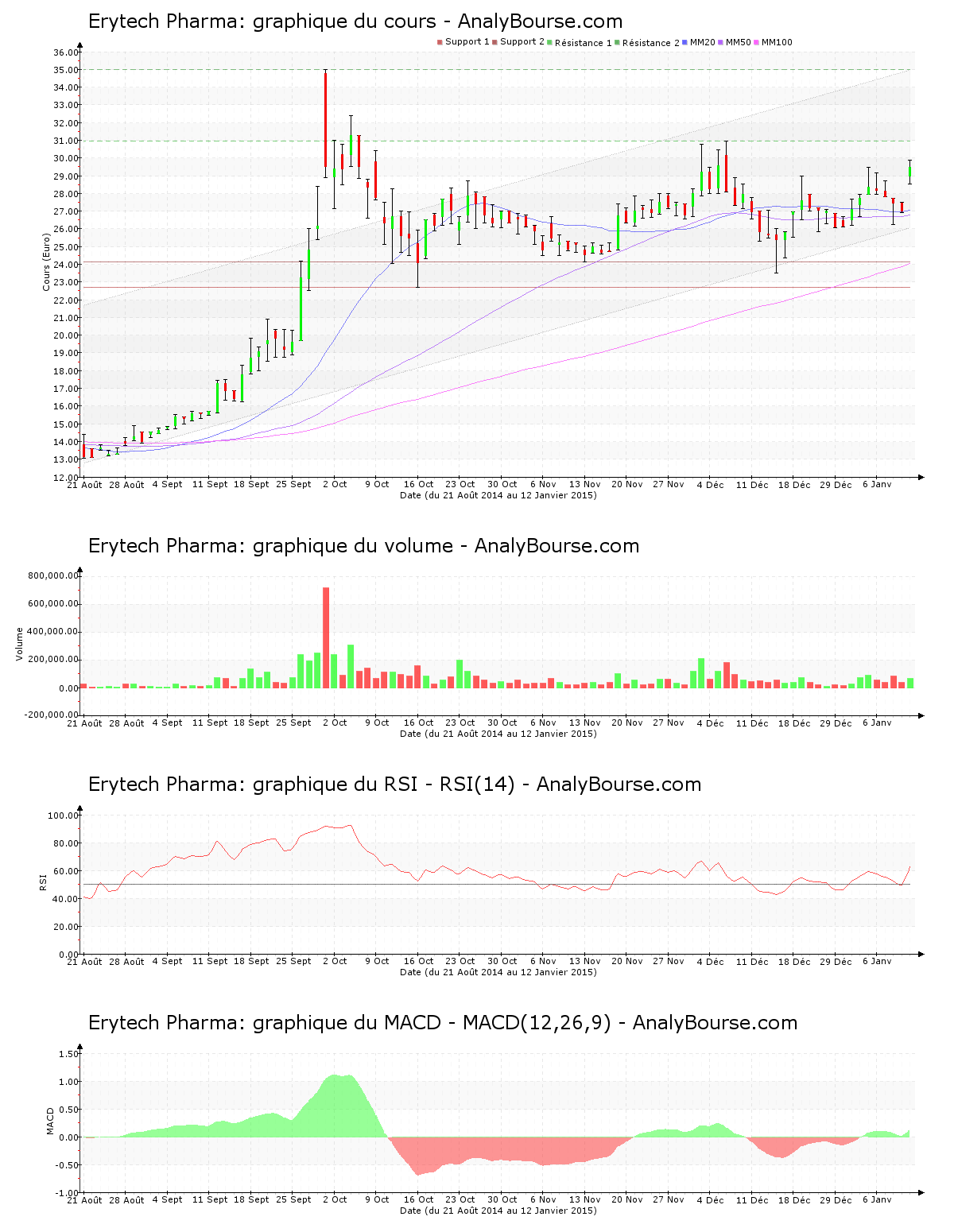Click '21 Août' date on volume chart
954x1232 pixels.
click(x=84, y=723)
